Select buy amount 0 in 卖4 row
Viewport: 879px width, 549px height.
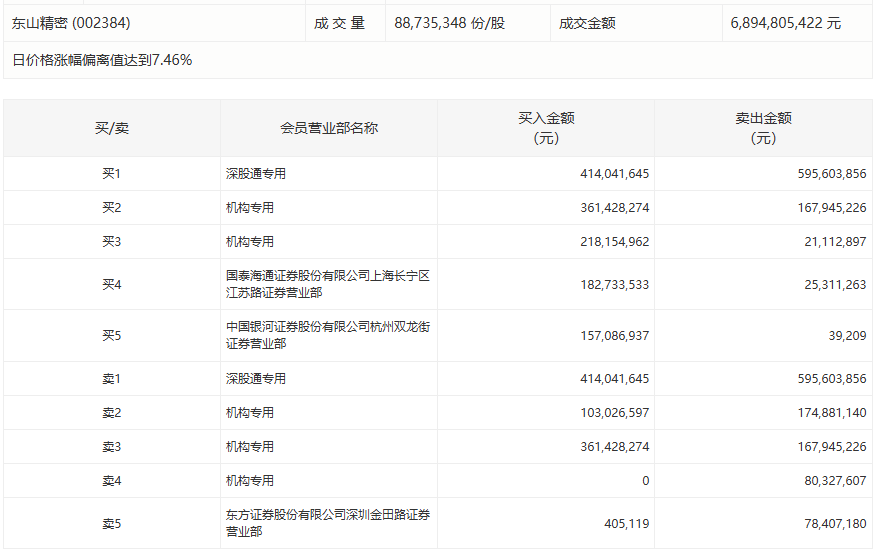coord(645,481)
